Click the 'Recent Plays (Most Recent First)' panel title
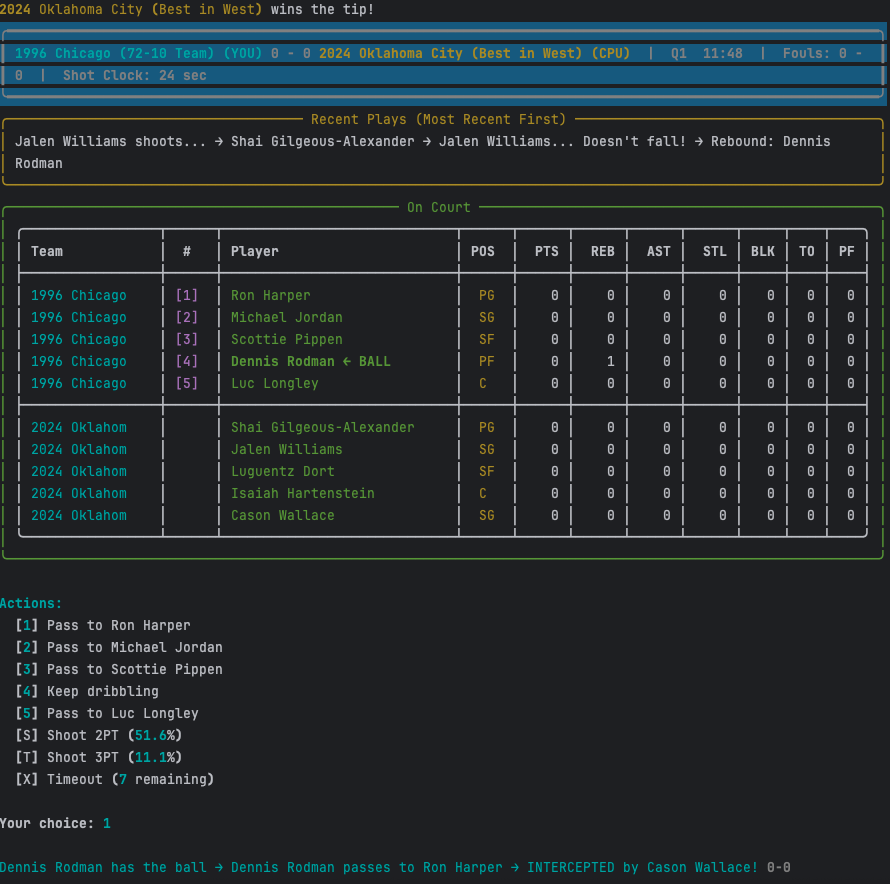Screen dimensions: 890x884 (439, 119)
